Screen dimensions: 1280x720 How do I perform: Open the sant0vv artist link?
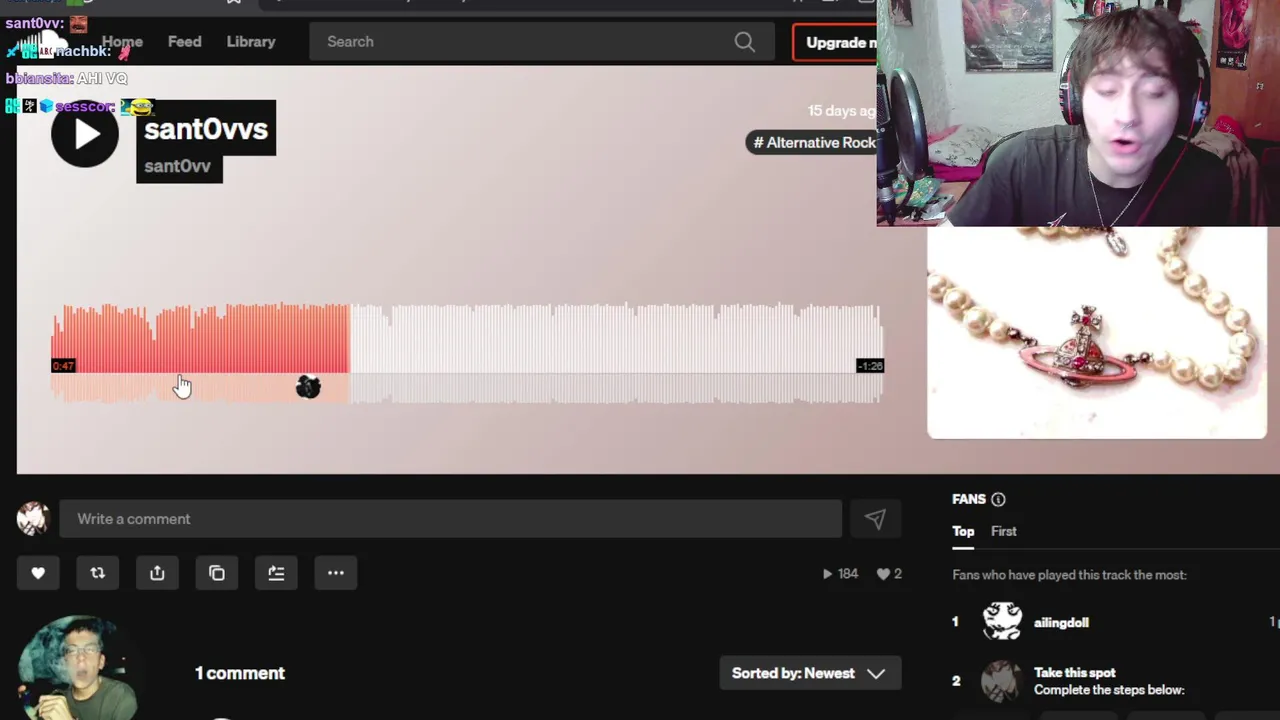coord(178,166)
